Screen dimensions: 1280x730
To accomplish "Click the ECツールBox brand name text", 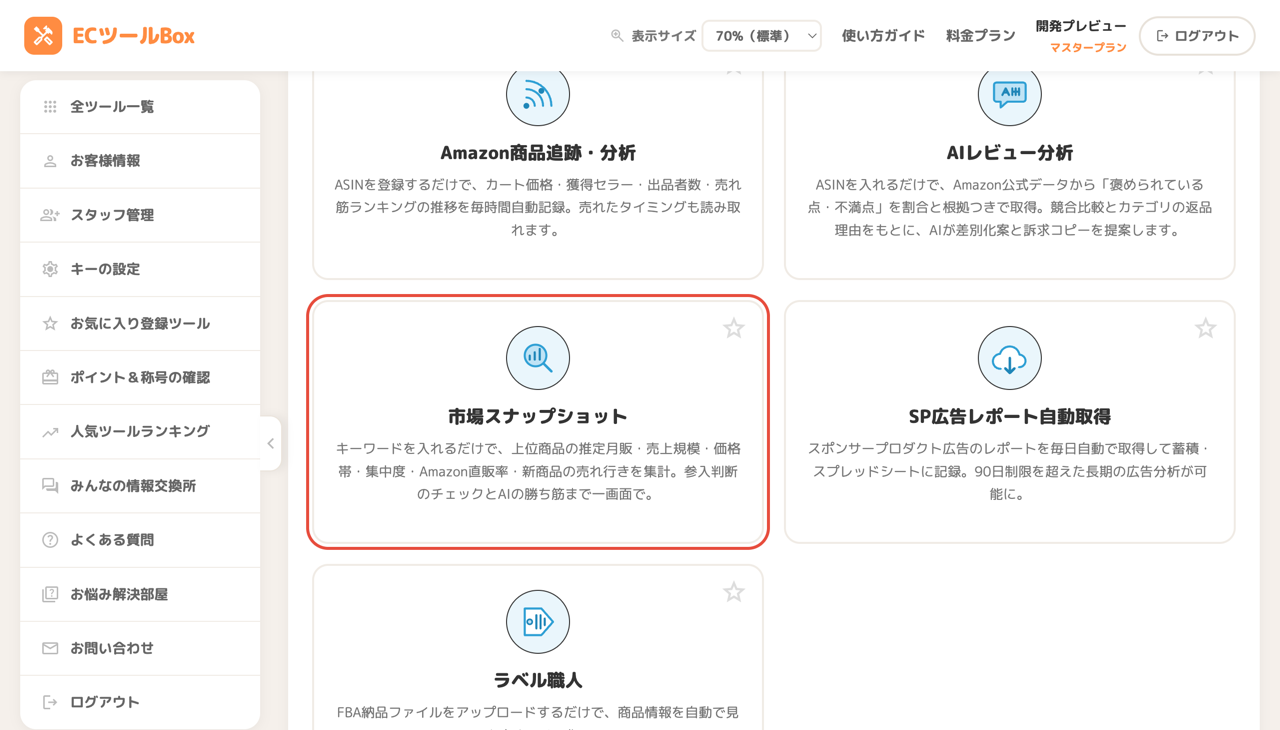I will 133,36.
